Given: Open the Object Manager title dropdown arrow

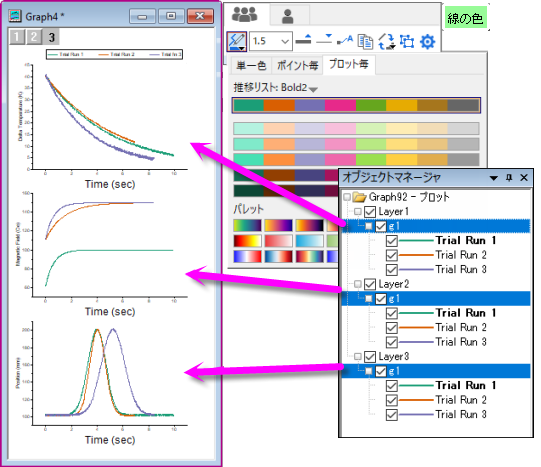Looking at the screenshot, I should pos(494,178).
